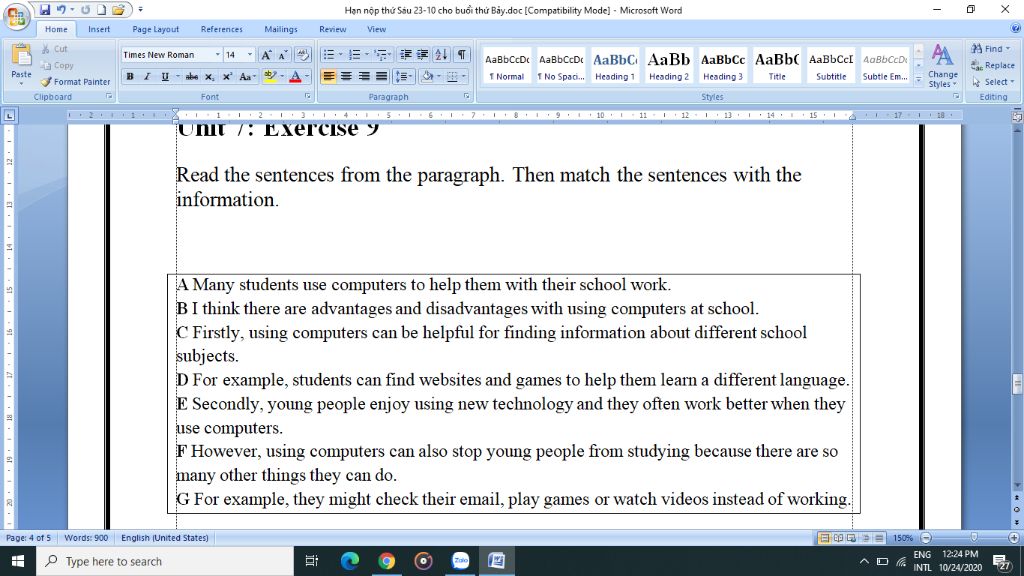Apply strikethrough formatting
Viewport: 1024px width, 576px height.
click(191, 76)
